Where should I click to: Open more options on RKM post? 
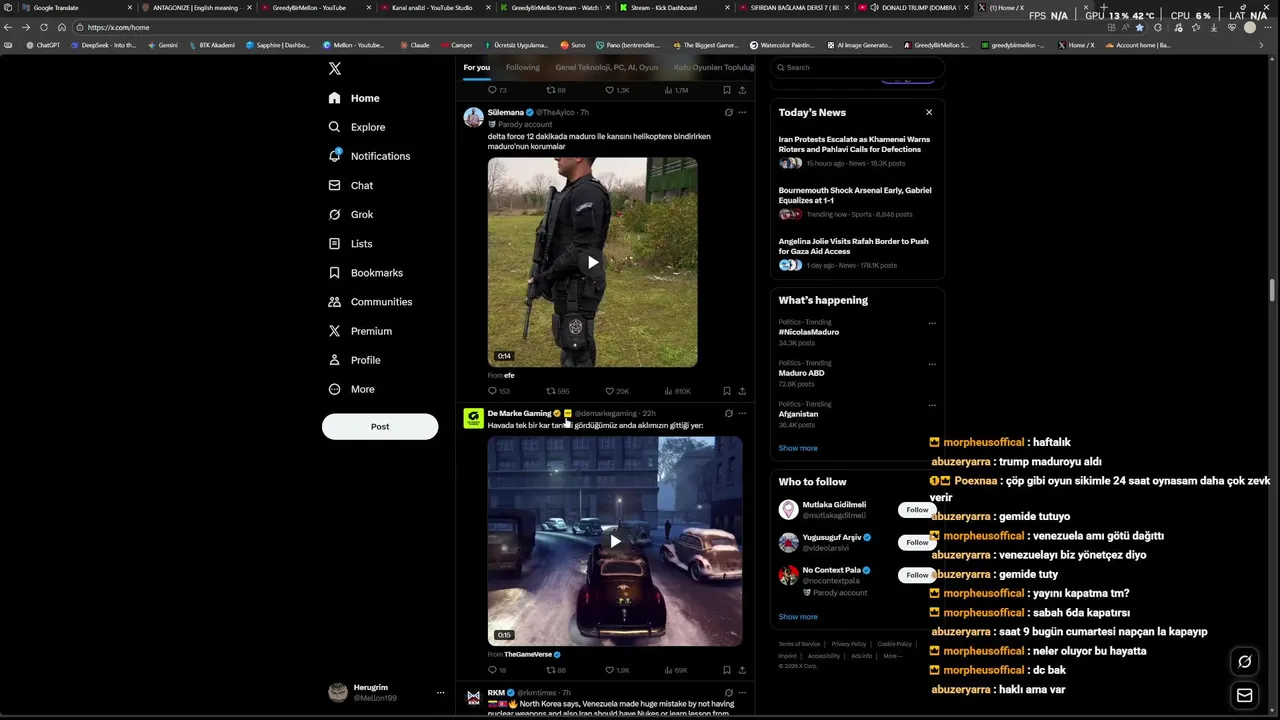742,692
